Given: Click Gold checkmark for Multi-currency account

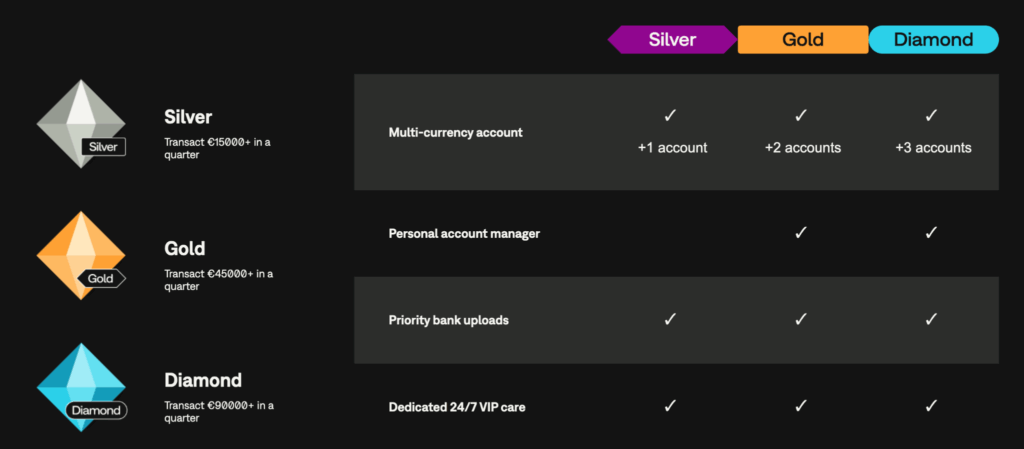Looking at the screenshot, I should [801, 115].
